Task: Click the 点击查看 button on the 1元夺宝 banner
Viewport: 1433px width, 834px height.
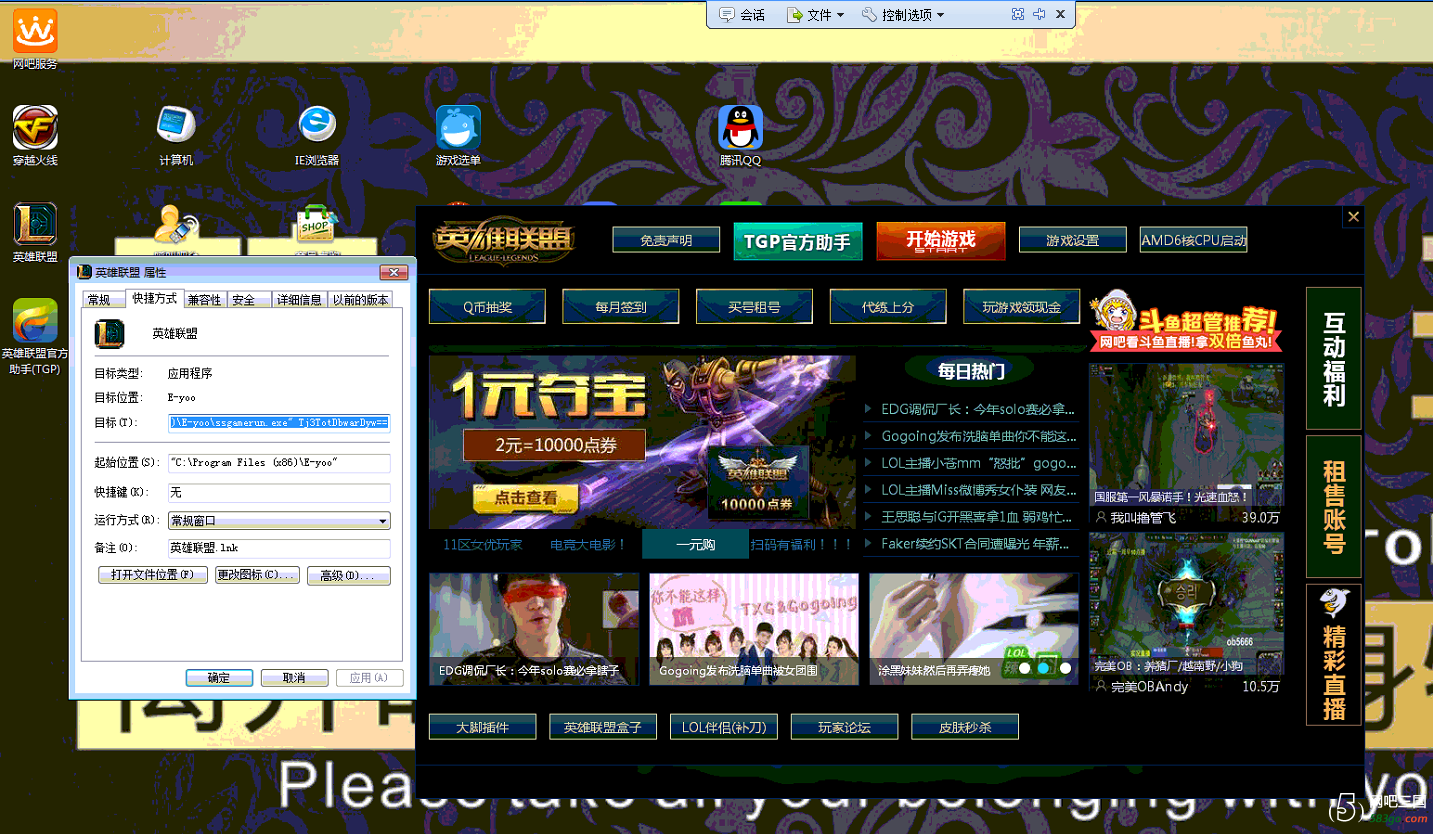Action: pyautogui.click(x=526, y=499)
